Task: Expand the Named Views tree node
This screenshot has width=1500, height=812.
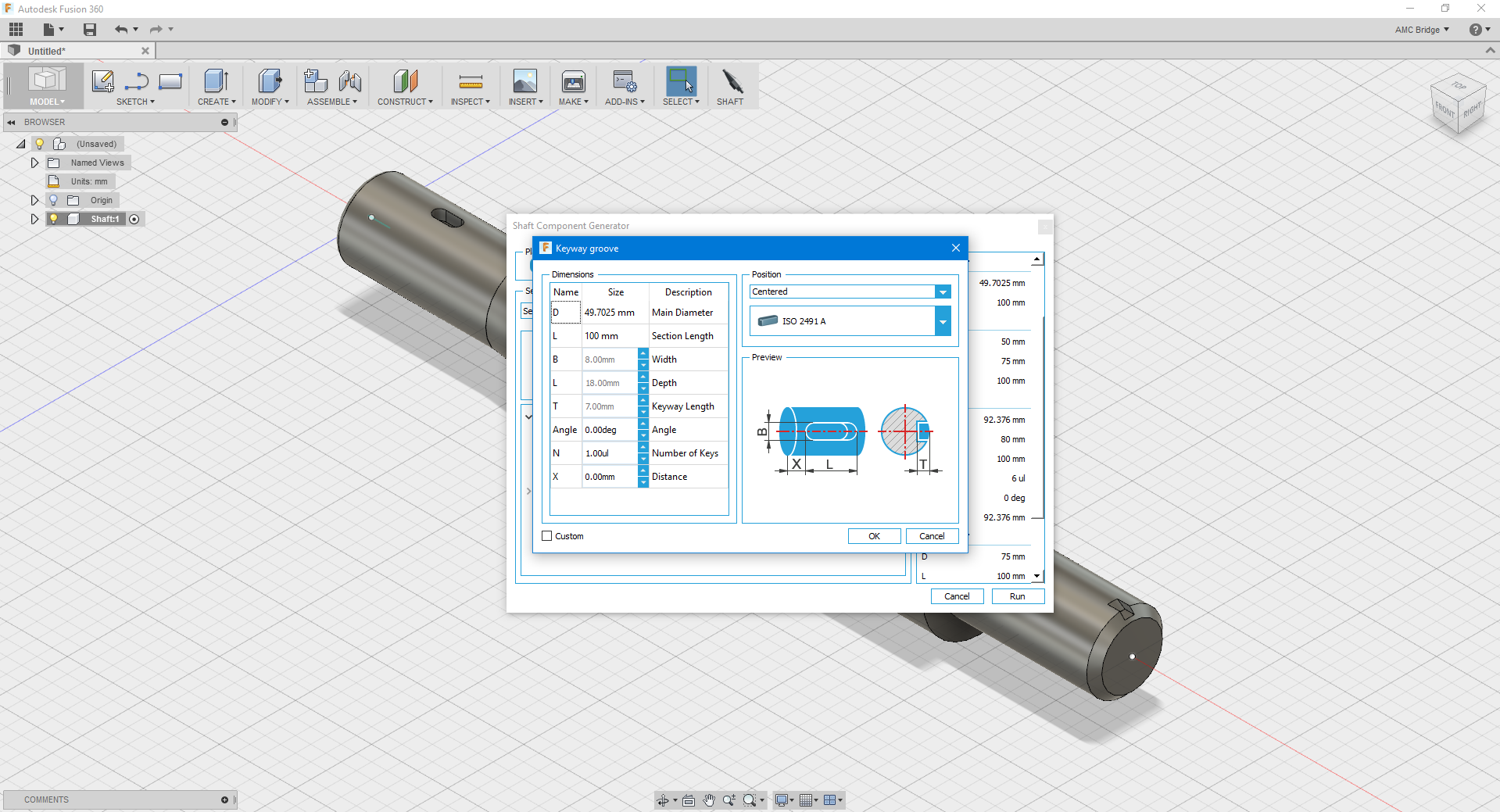Action: [x=34, y=163]
